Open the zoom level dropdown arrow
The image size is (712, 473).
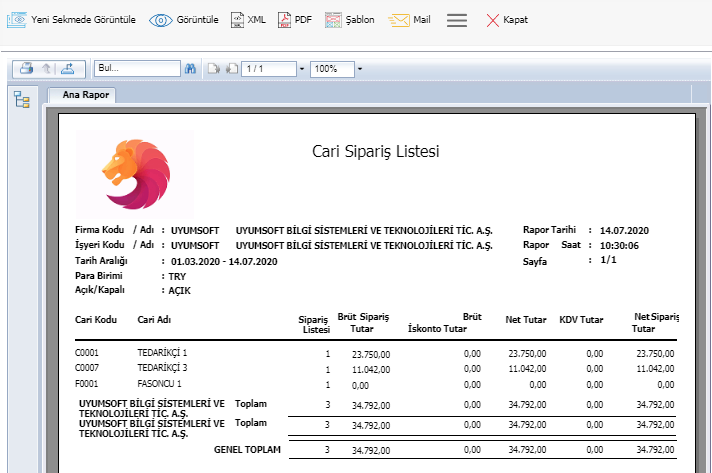pyautogui.click(x=359, y=69)
